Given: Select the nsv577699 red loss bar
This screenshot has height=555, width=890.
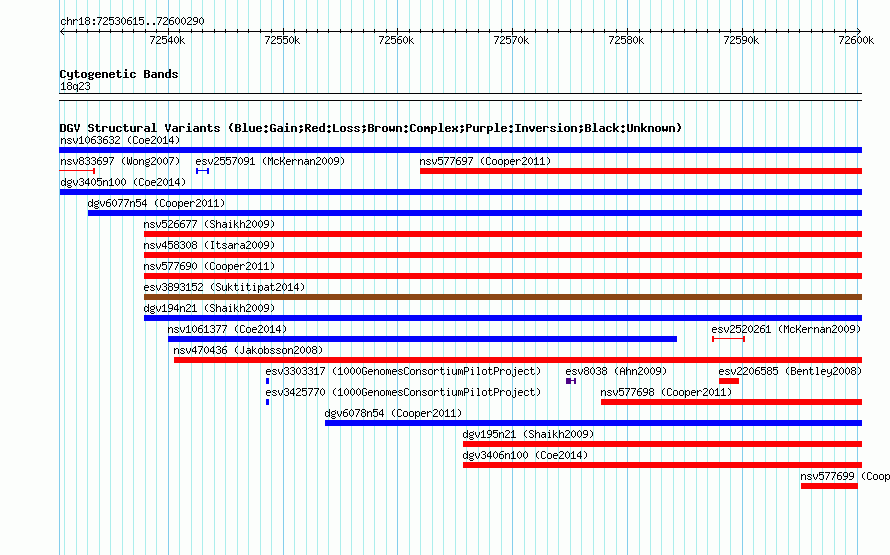Looking at the screenshot, I should (829, 486).
